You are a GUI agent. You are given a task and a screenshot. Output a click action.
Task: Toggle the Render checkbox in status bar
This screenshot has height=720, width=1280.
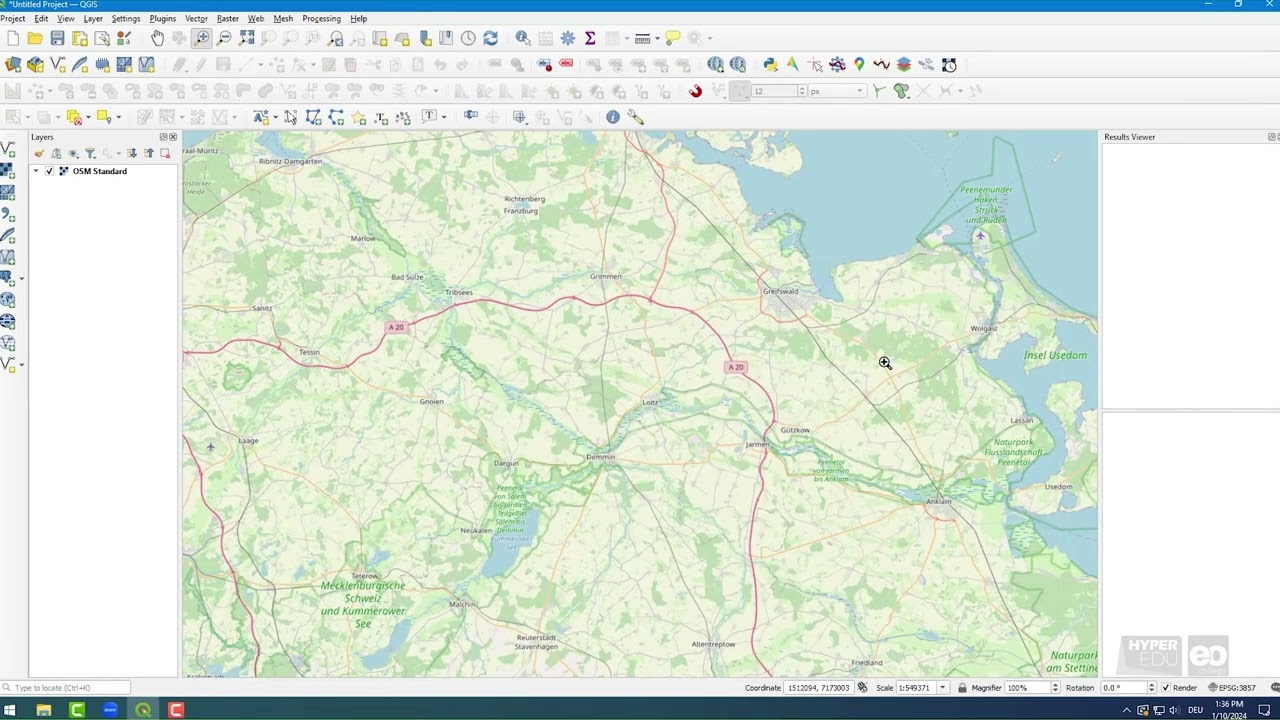[1165, 688]
